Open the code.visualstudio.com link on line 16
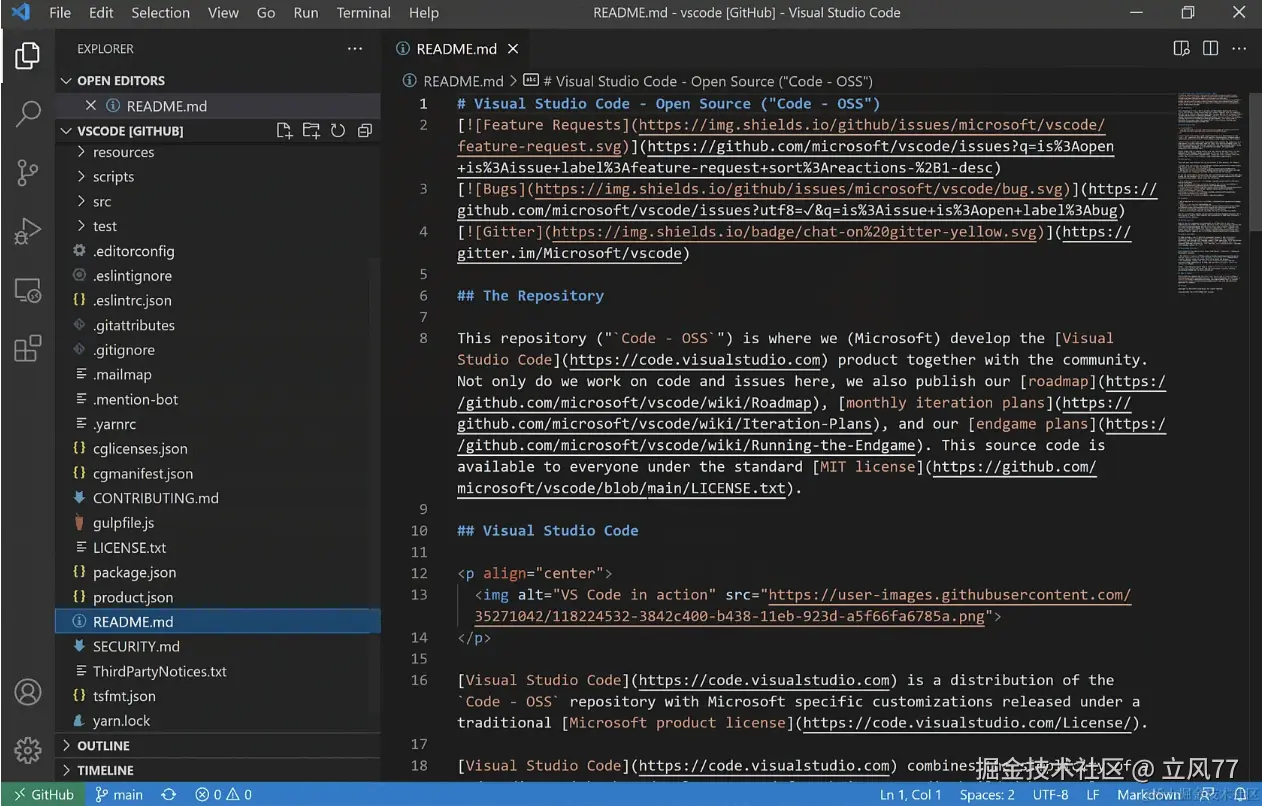1262x806 pixels. [763, 680]
